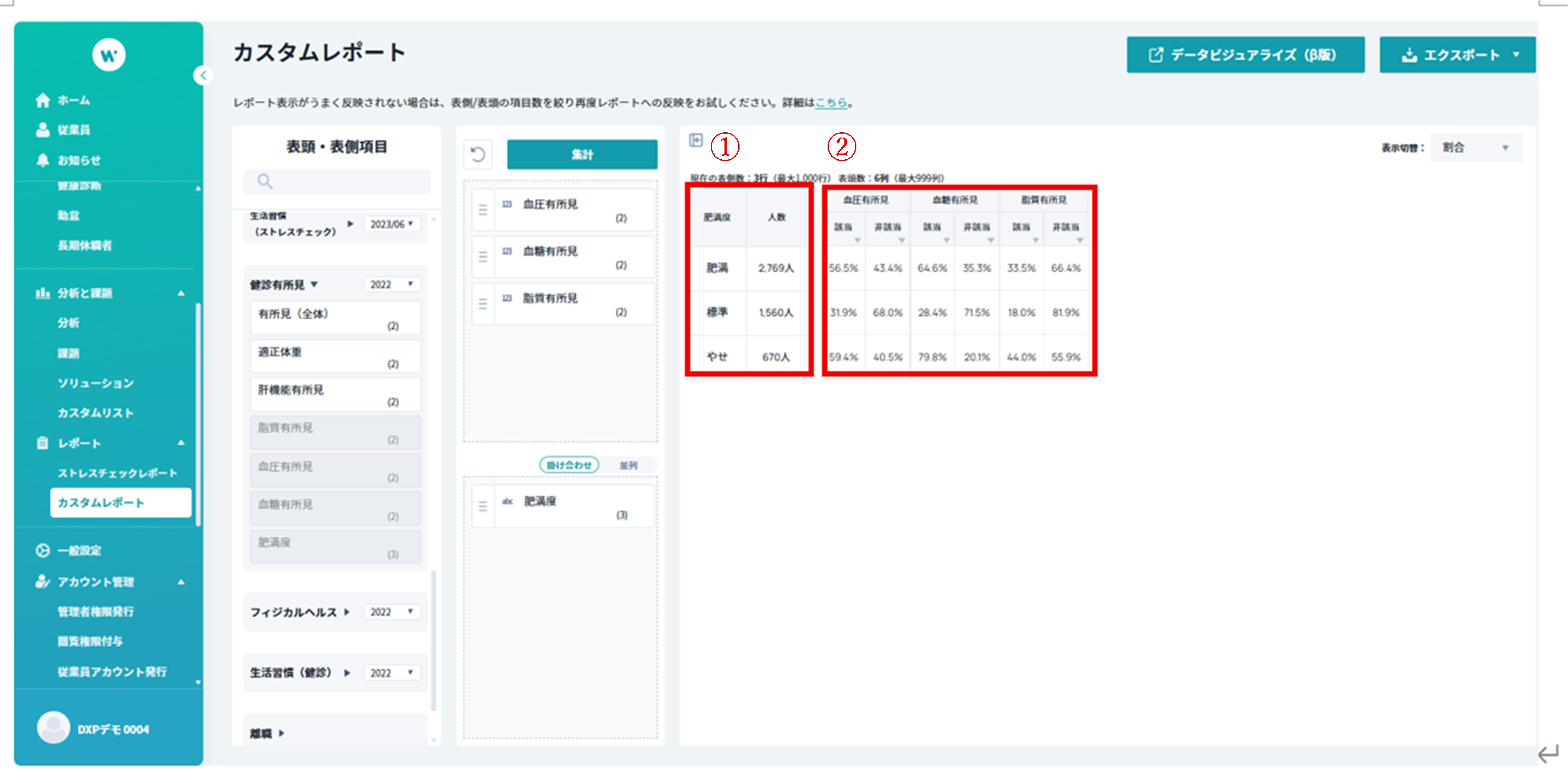Image resolution: width=1568 pixels, height=783 pixels.
Task: Click the home icon in sidebar
Action: coord(42,100)
